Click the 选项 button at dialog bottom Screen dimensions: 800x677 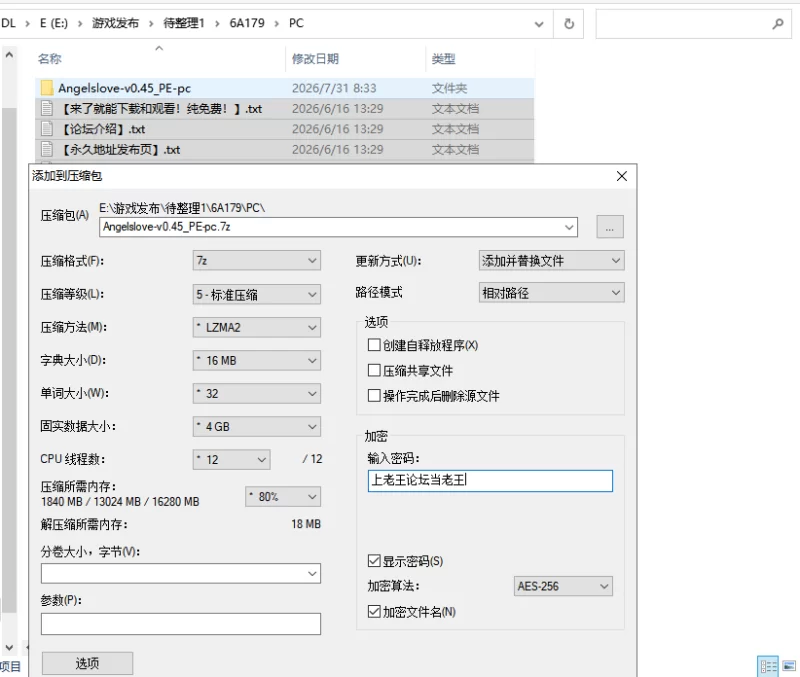tap(87, 663)
